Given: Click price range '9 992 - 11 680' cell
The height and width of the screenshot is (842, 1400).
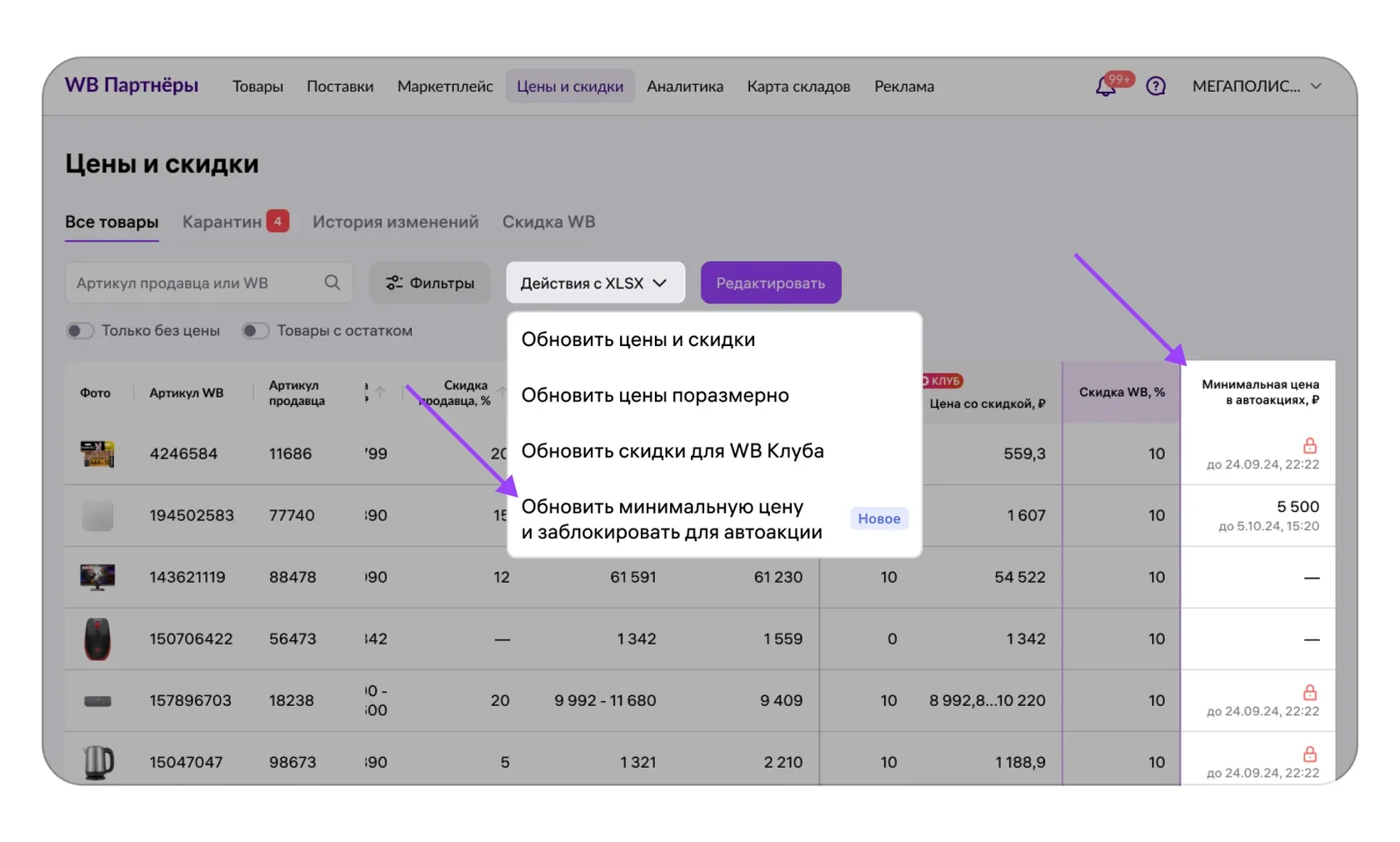Looking at the screenshot, I should click(x=605, y=700).
